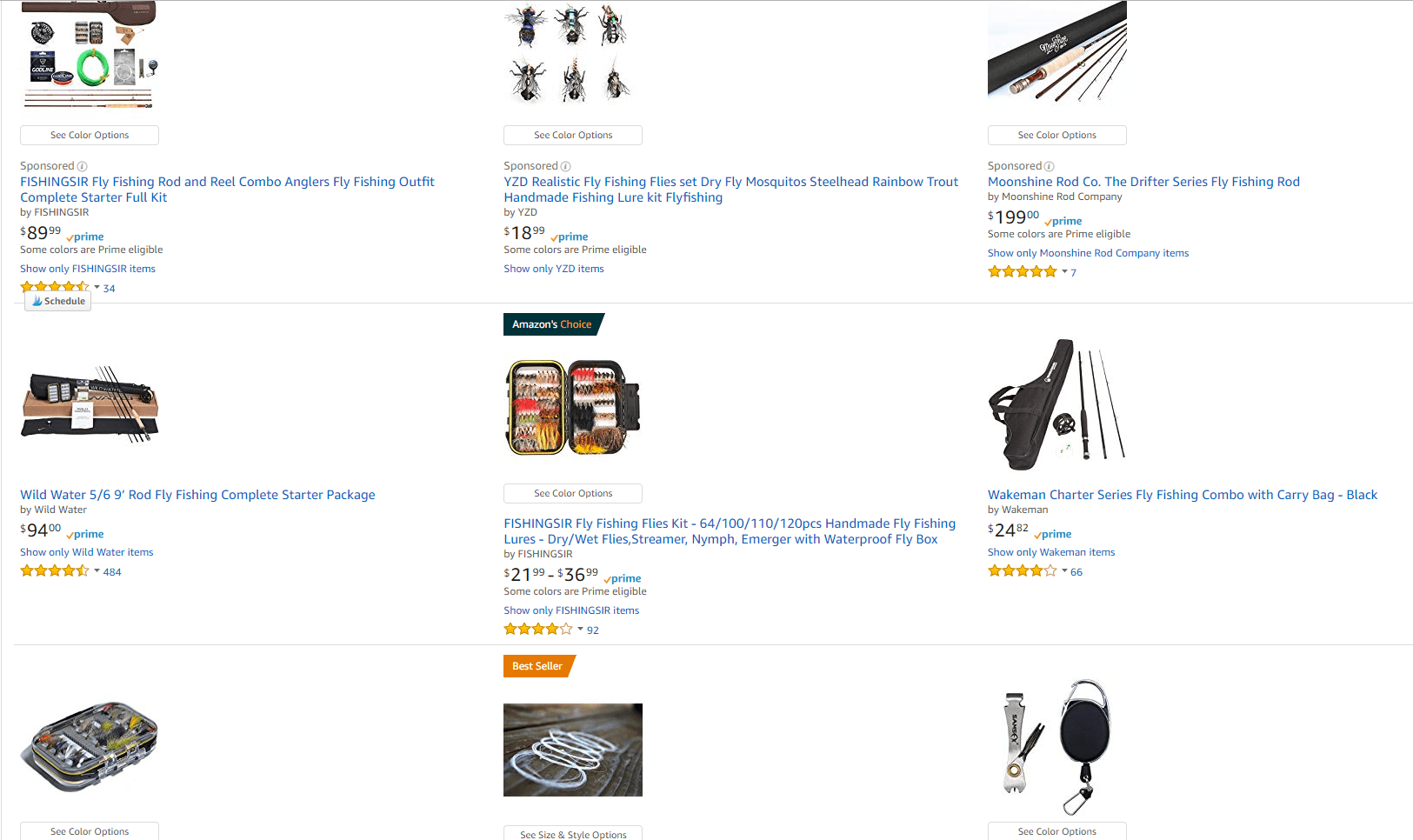1413x840 pixels.
Task: Click star rating of Wakeman Charter combo
Action: pos(1023,571)
